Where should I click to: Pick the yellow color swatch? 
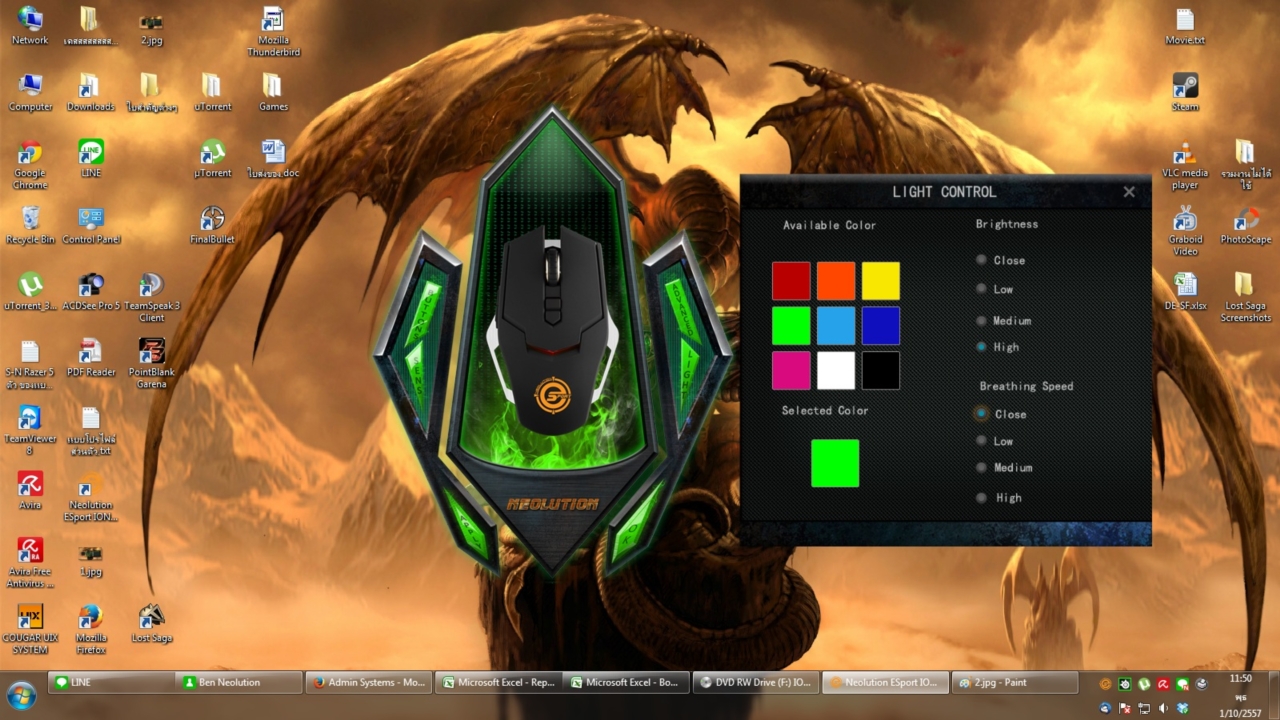coord(881,281)
